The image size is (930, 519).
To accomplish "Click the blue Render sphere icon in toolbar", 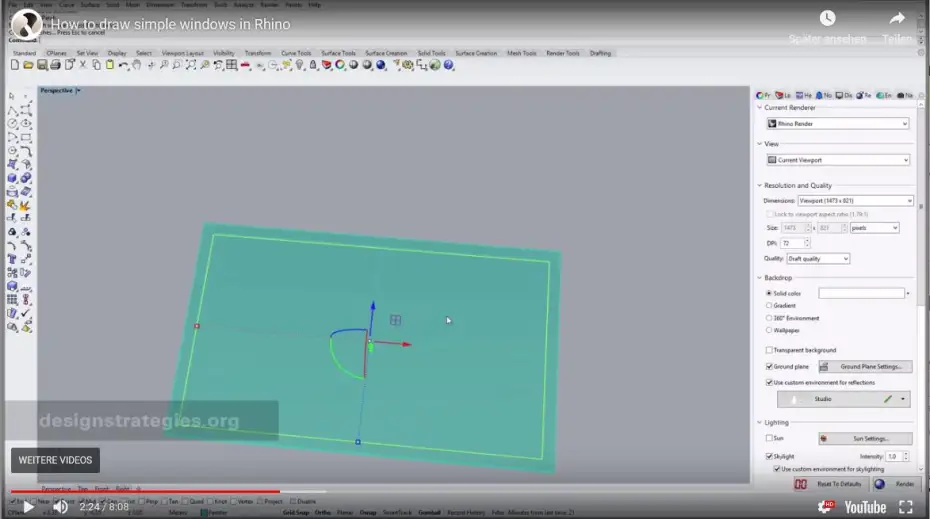I will 381,65.
